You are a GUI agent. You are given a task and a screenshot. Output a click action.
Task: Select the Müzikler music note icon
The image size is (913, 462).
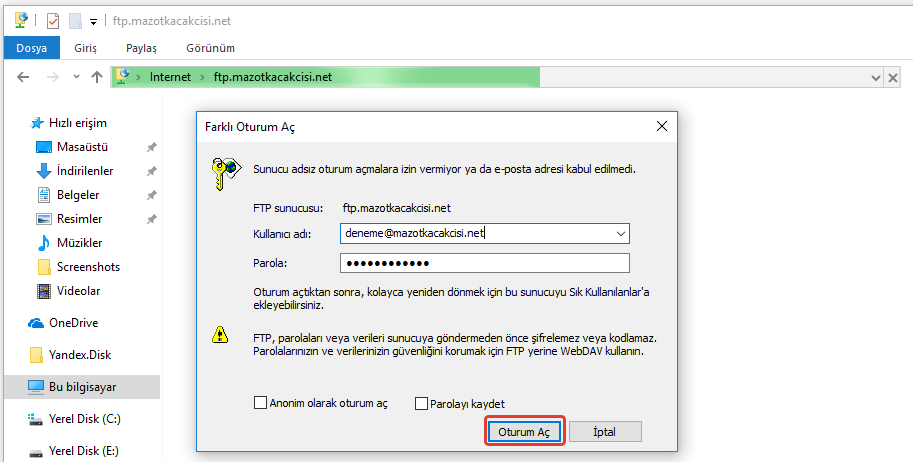tap(44, 243)
